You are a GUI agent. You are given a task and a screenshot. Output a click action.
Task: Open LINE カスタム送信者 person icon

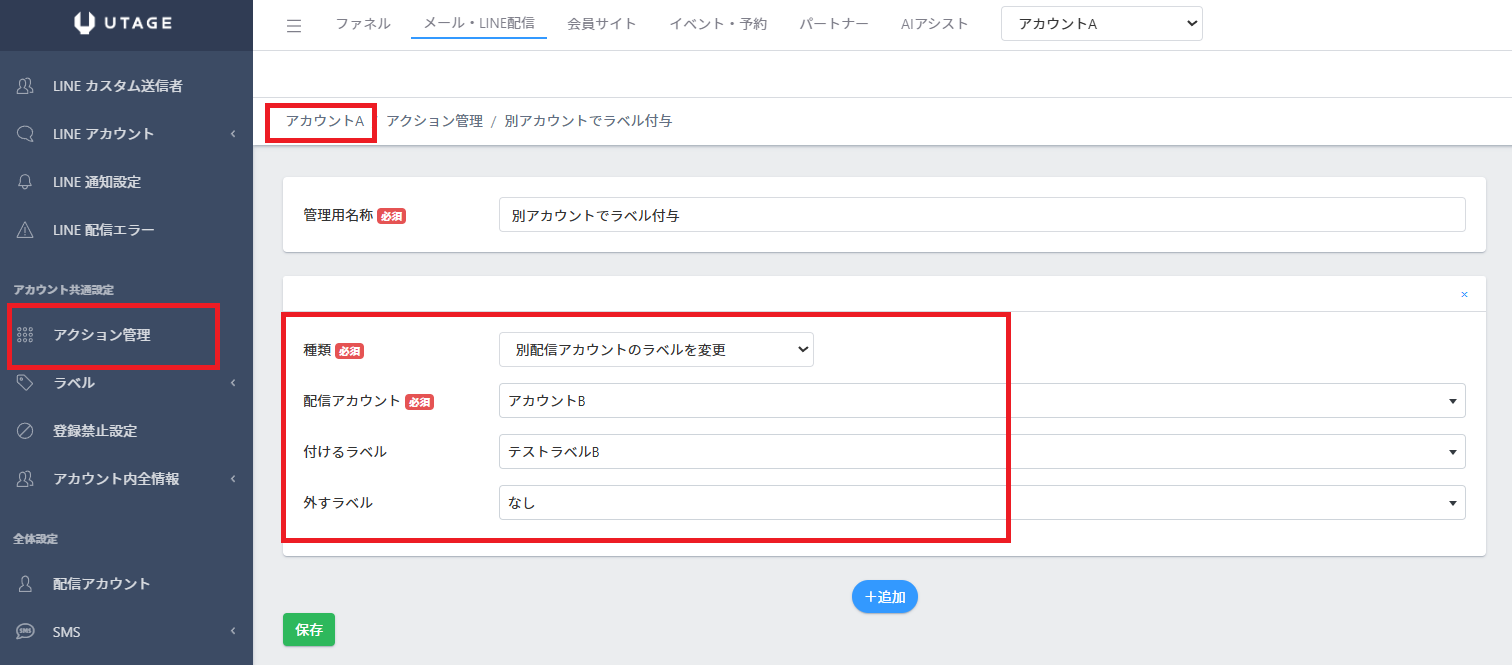point(26,86)
